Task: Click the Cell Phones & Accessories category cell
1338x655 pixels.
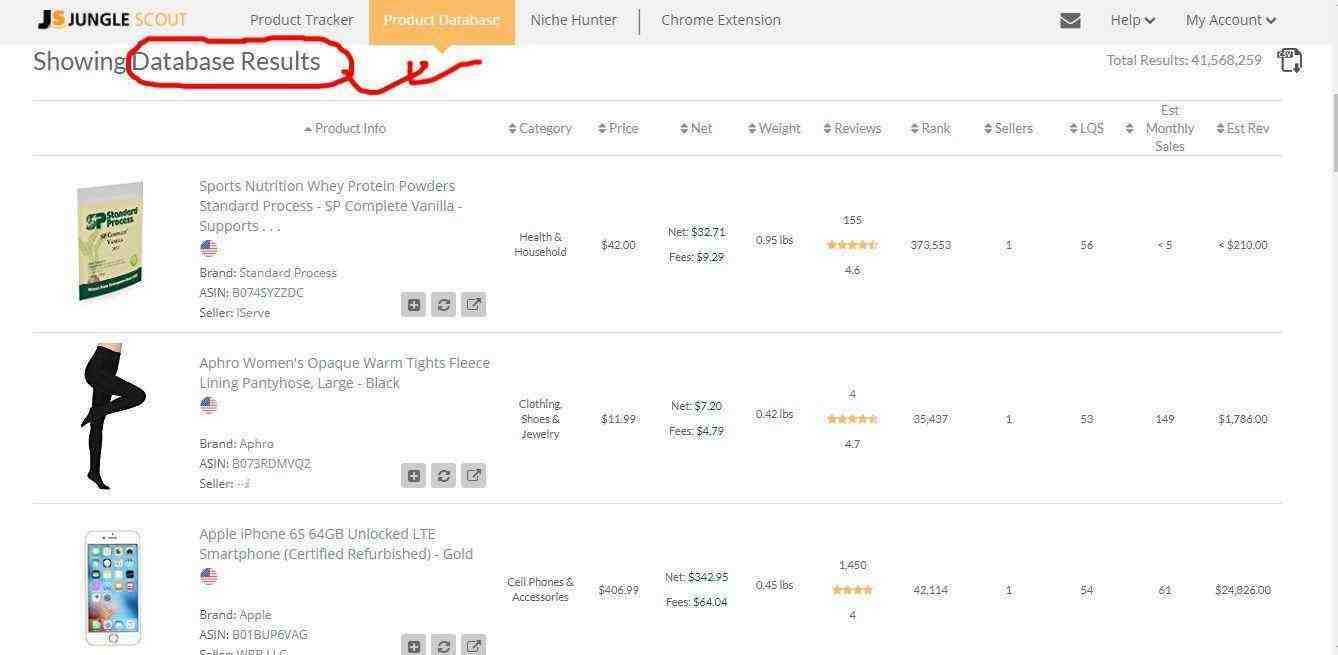Action: point(540,590)
